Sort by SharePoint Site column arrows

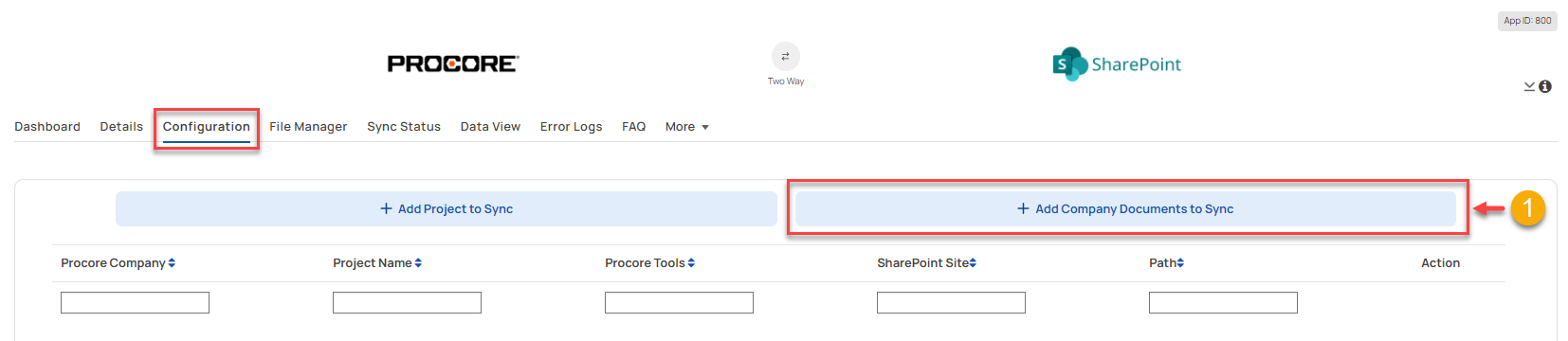973,263
